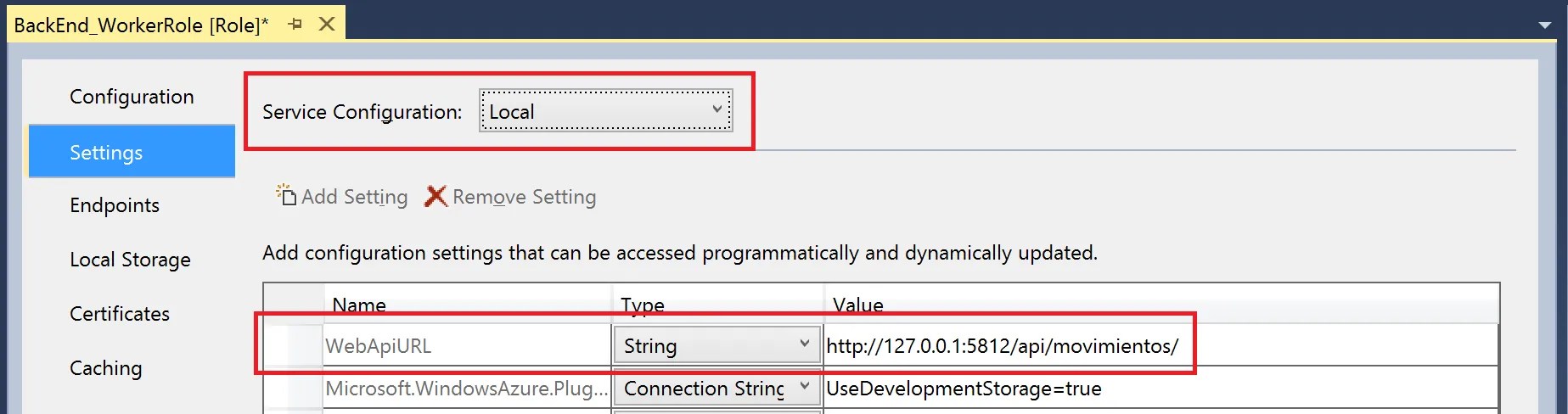Close the BackEnd_WorkerRole [Role] tab
Viewport: 1568px width, 414px height.
(x=327, y=25)
